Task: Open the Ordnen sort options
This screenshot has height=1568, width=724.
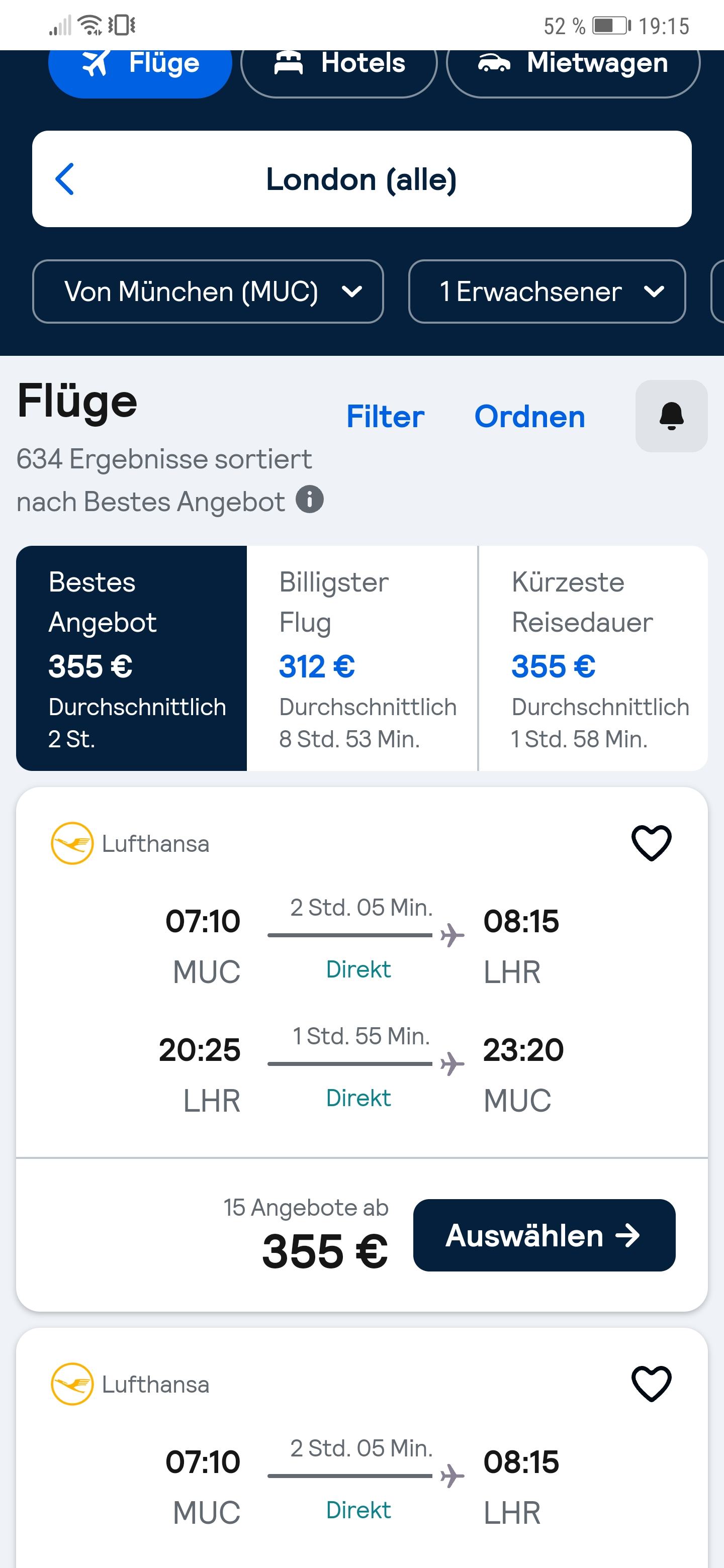Action: coord(529,417)
